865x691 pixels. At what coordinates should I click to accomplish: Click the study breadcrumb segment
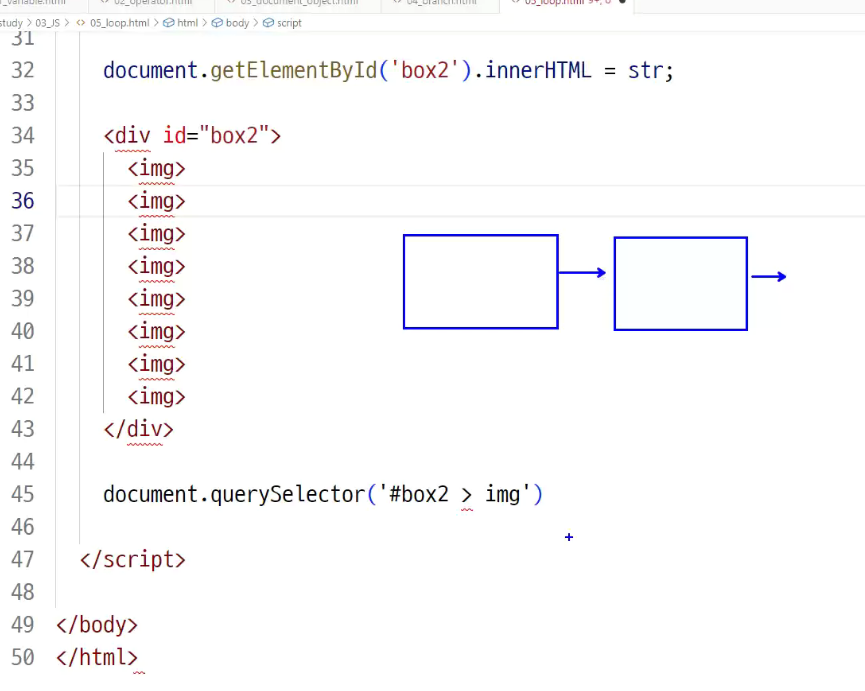click(11, 23)
